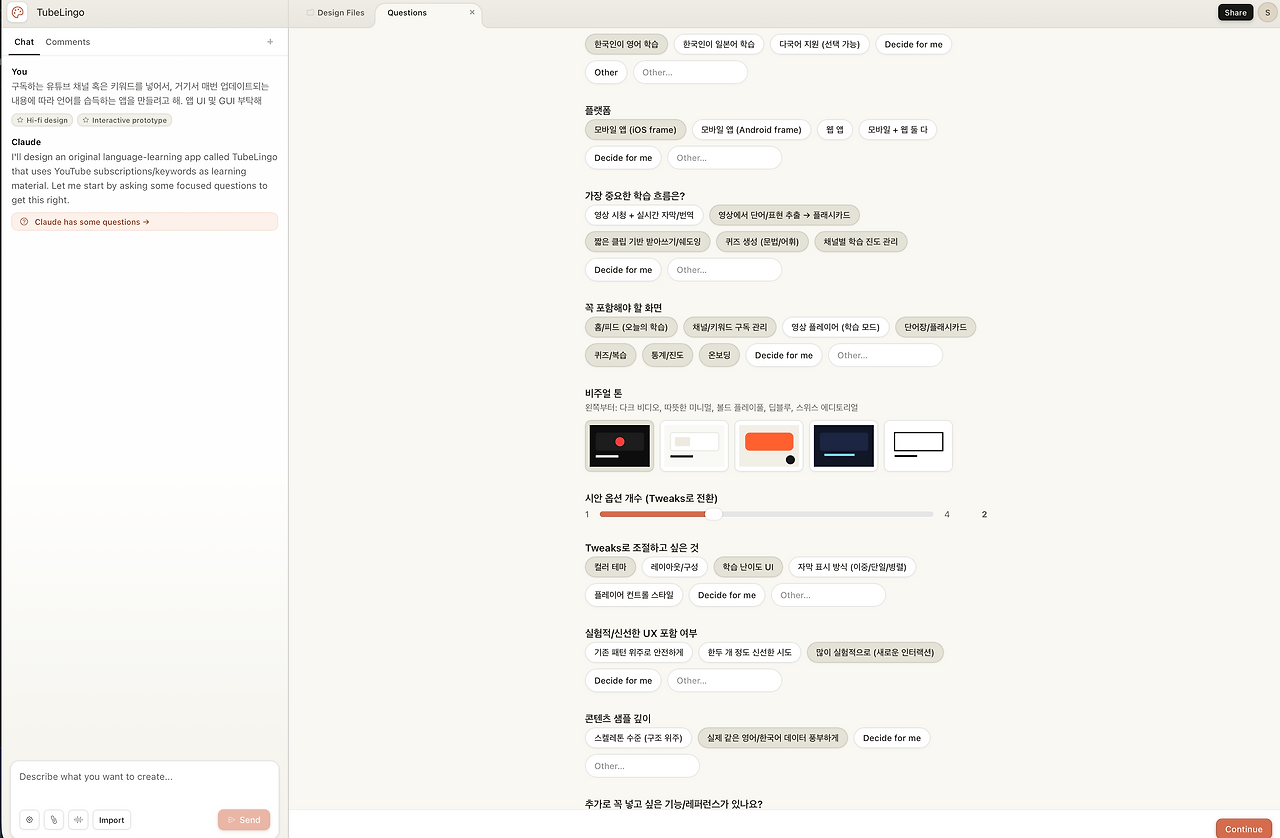Toggle the '한국인이 영어 학습' option
This screenshot has height=838, width=1280.
point(627,44)
